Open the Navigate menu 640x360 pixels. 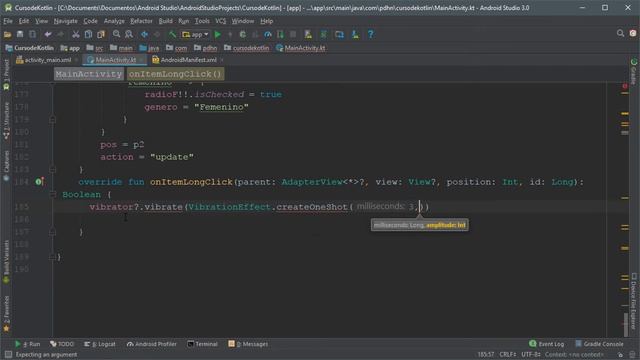65,21
